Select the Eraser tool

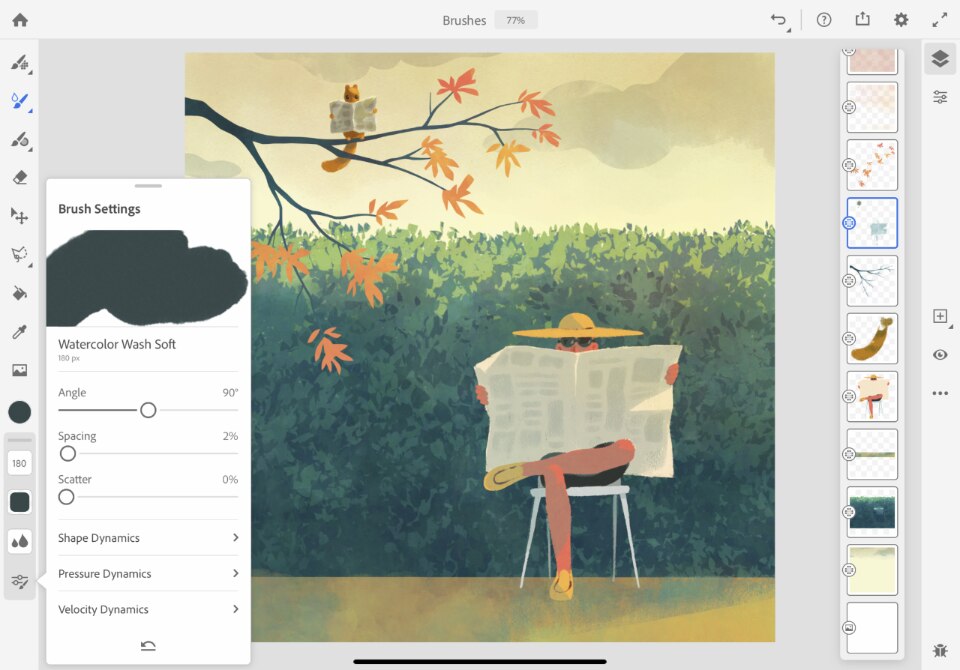(20, 178)
